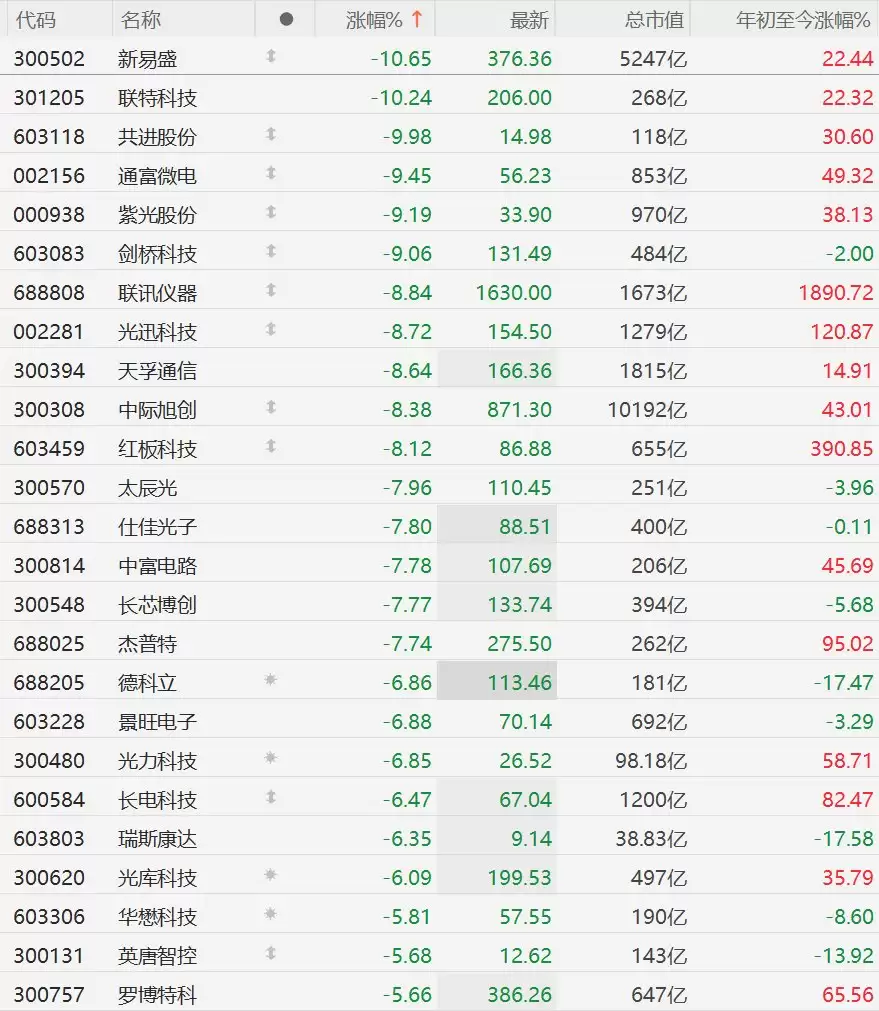Select stock code 301205
This screenshot has height=1011, width=879.
(49, 98)
